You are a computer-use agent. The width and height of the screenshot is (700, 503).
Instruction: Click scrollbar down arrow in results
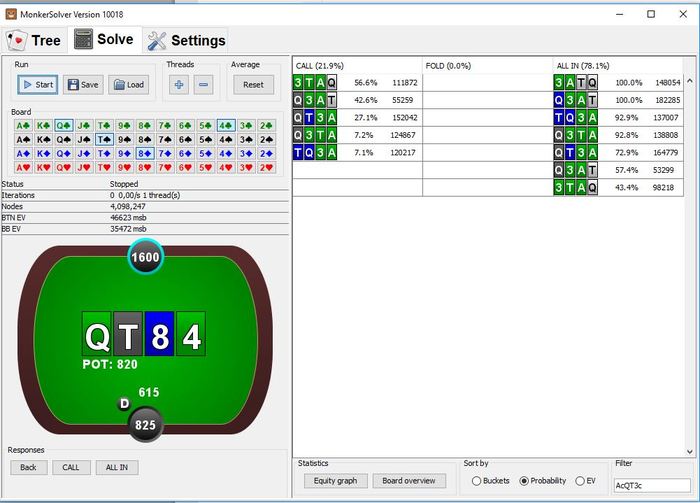tap(690, 452)
